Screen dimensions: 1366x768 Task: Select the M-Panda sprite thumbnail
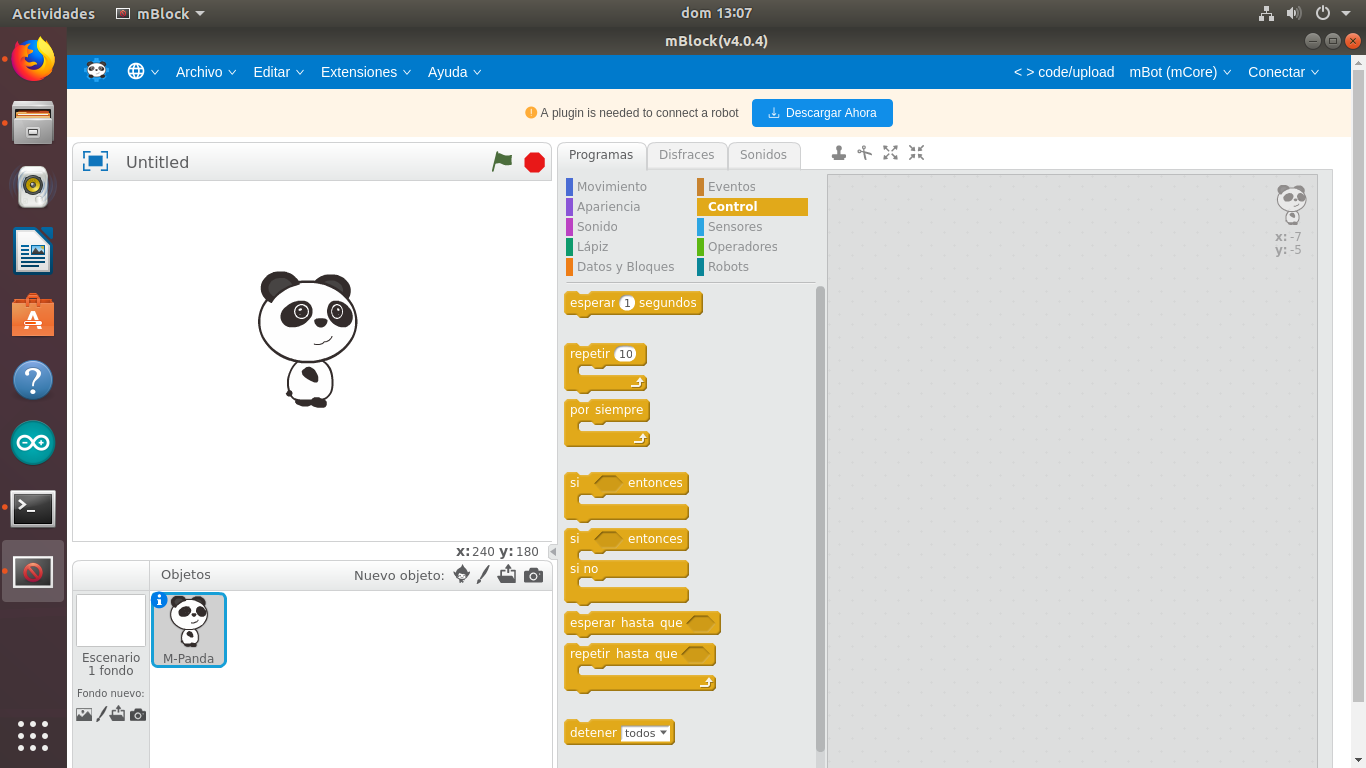click(x=189, y=629)
